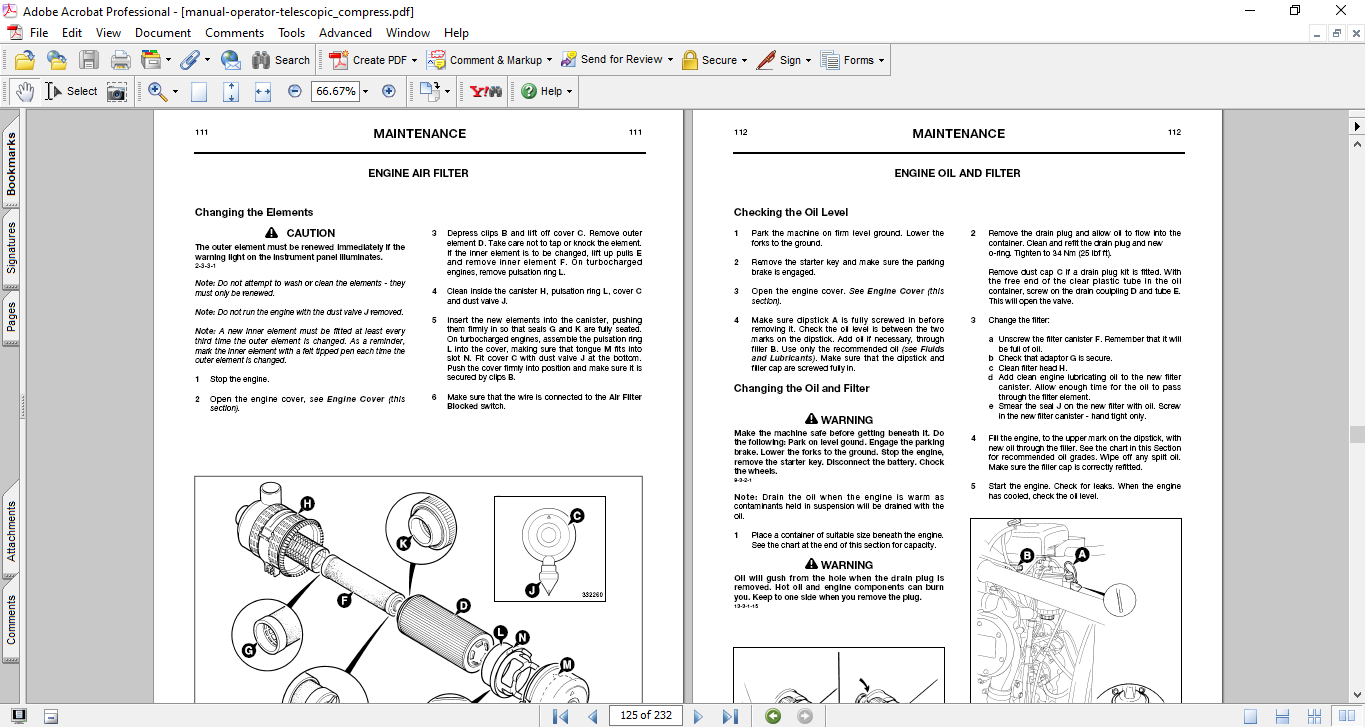Click the Search button
The width and height of the screenshot is (1365, 727).
[x=281, y=60]
